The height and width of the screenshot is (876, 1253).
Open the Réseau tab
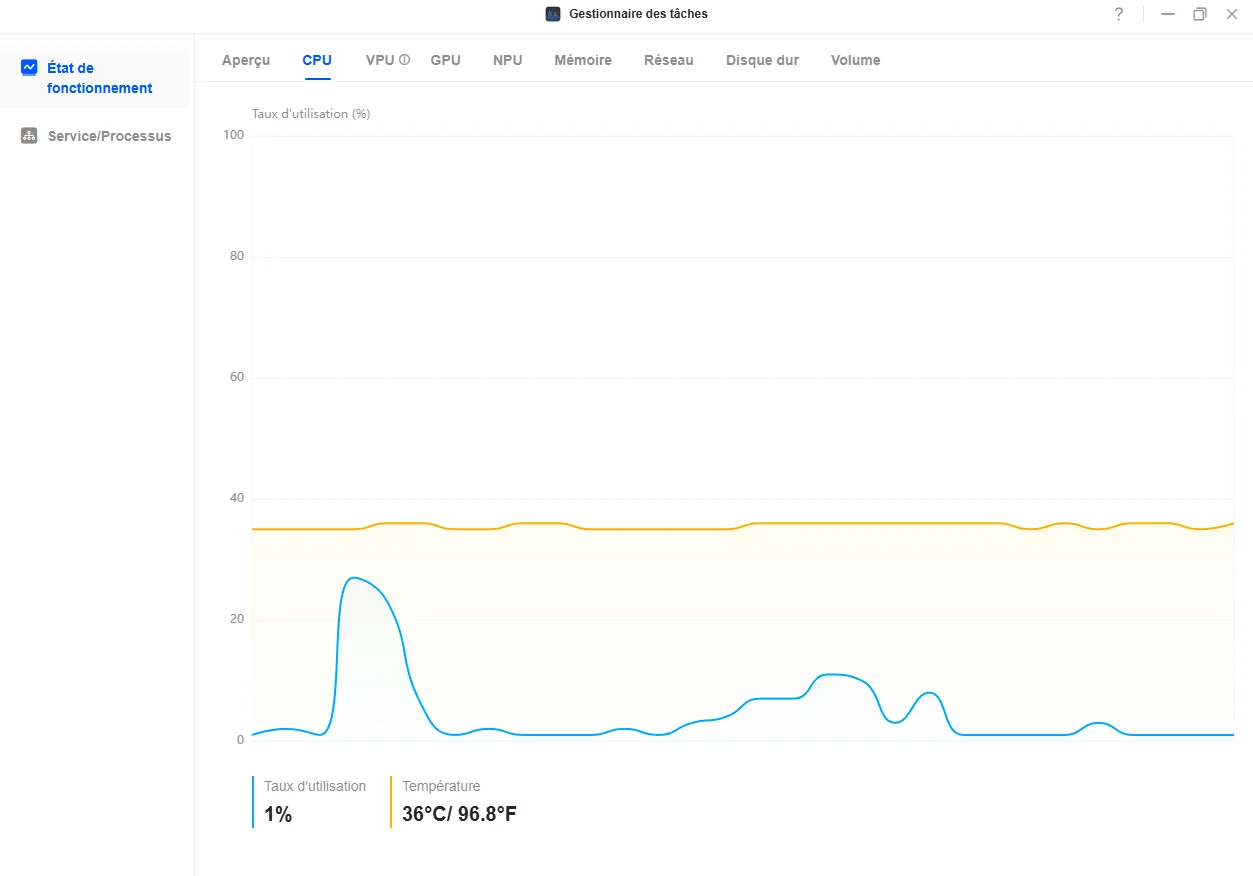pyautogui.click(x=668, y=60)
